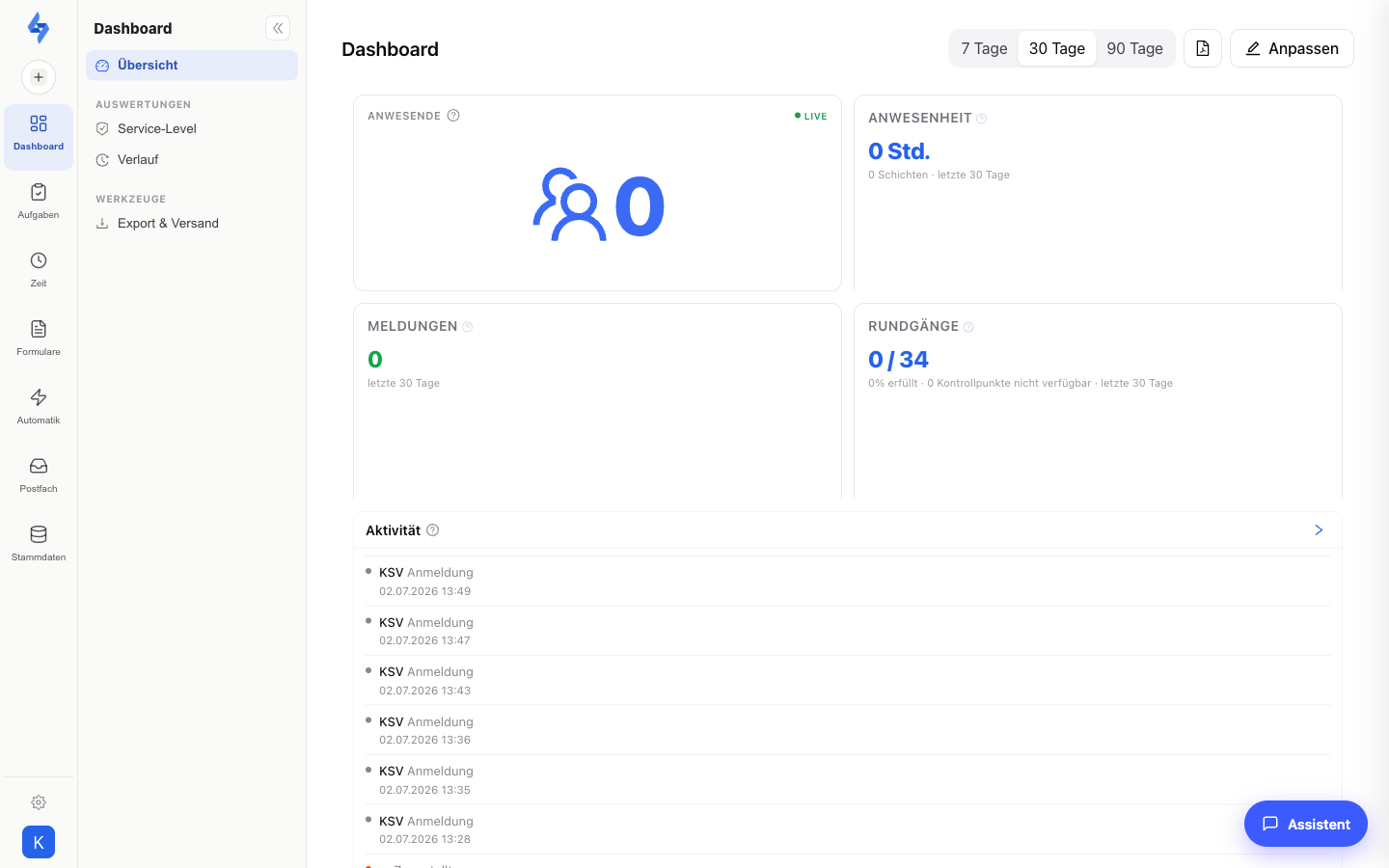Image resolution: width=1389 pixels, height=868 pixels.
Task: Click the app logo at the top of the sidebar
Action: click(x=39, y=28)
